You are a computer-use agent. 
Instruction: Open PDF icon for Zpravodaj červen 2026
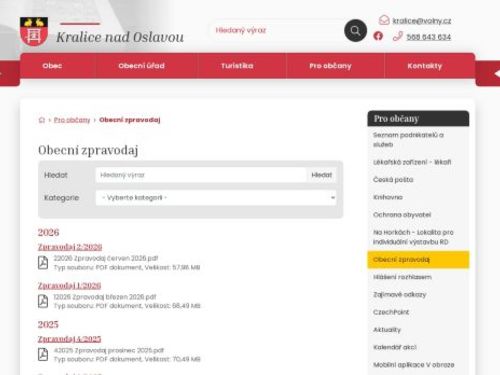(x=43, y=263)
